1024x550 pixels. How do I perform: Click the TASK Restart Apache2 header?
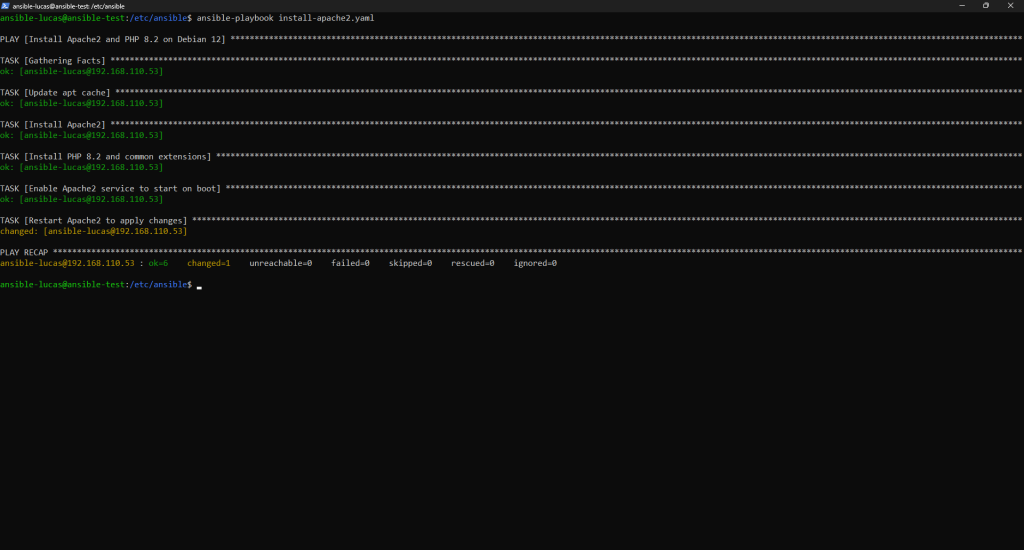click(x=94, y=220)
